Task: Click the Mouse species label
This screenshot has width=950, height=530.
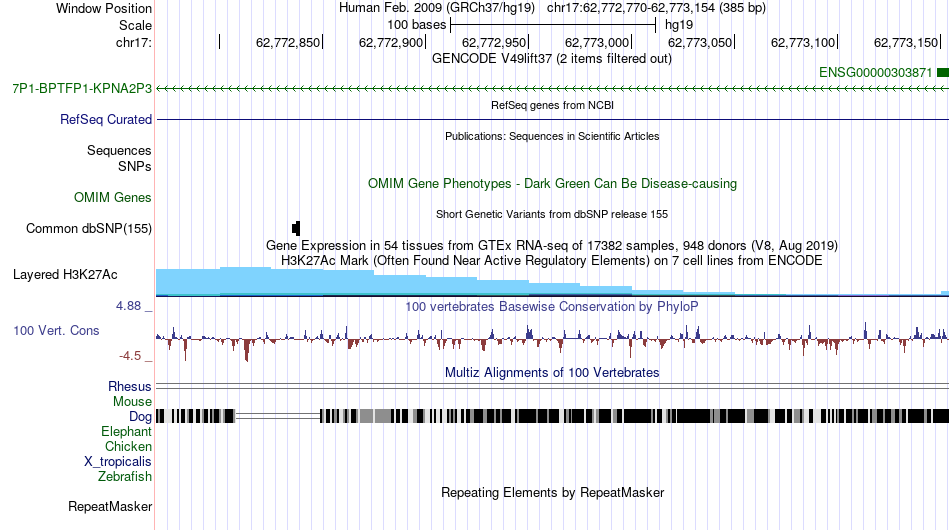Action: 132,402
